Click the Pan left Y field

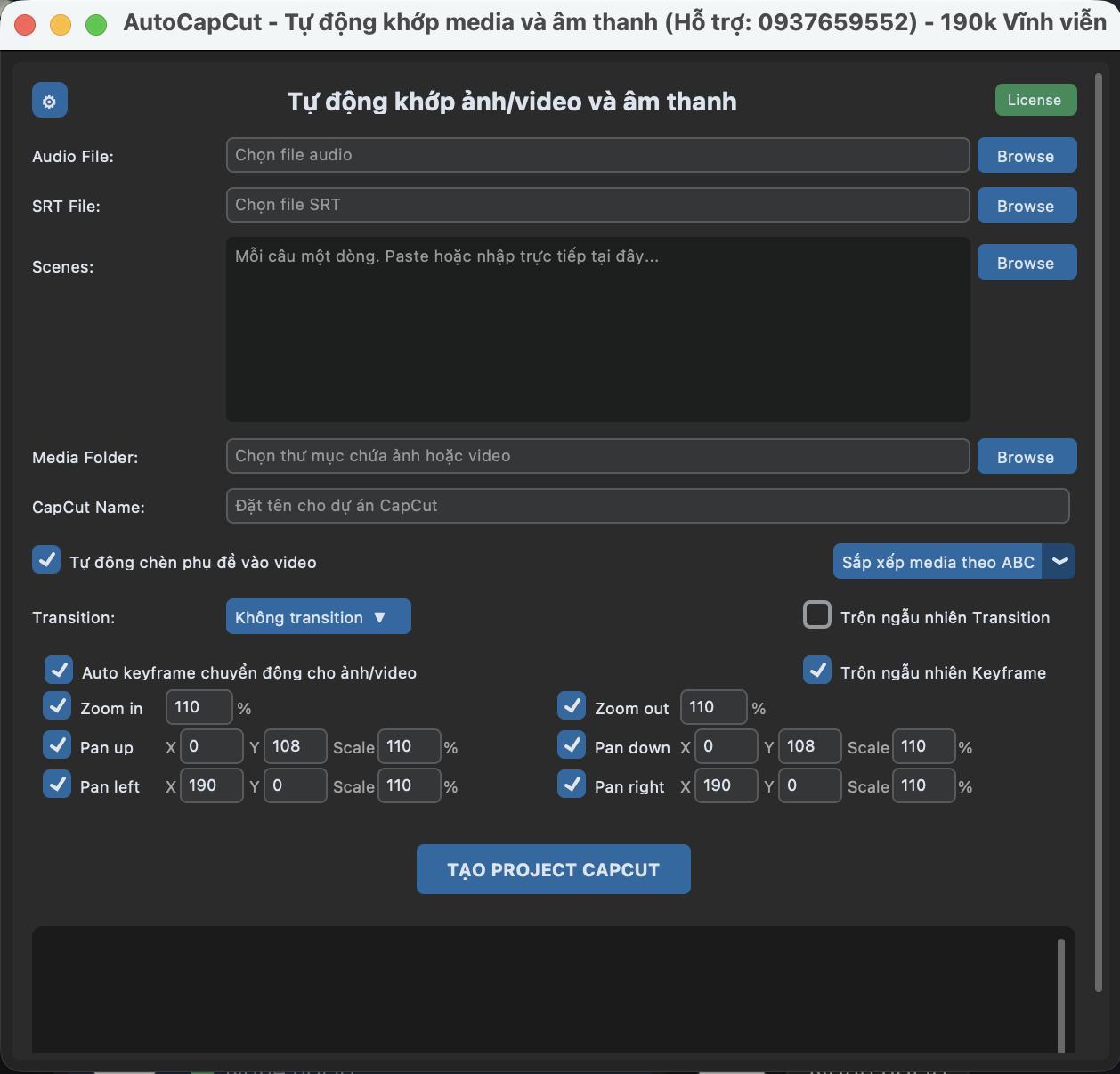tap(296, 785)
